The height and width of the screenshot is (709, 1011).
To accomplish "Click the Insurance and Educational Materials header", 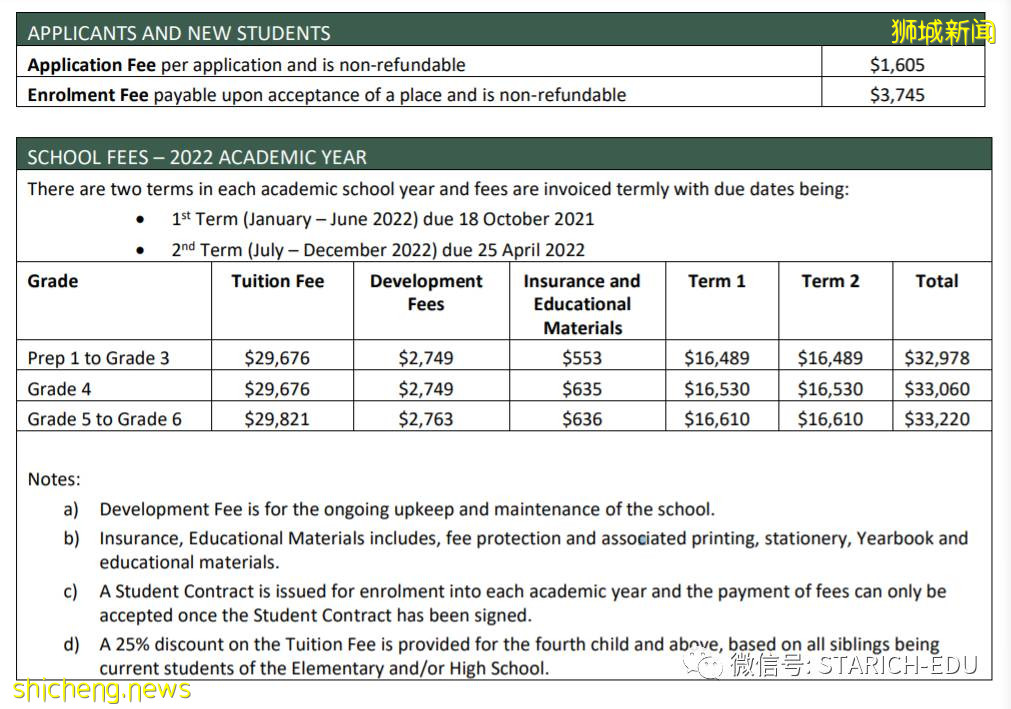I will coord(582,304).
